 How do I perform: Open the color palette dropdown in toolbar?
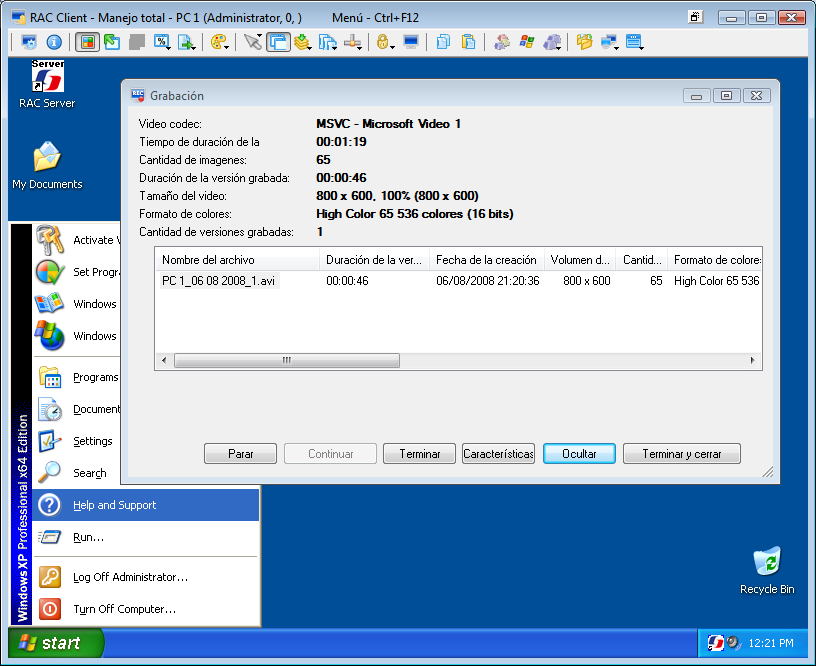pyautogui.click(x=220, y=42)
